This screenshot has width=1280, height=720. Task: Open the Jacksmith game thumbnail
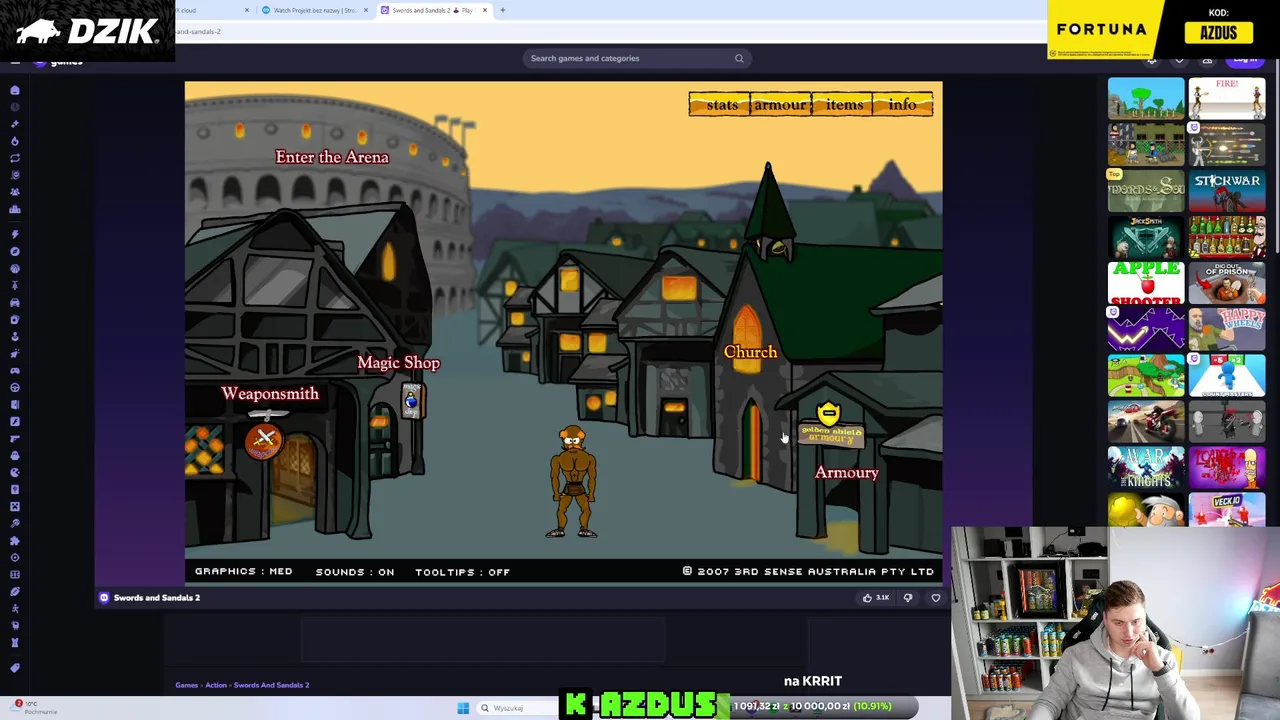coord(1146,237)
